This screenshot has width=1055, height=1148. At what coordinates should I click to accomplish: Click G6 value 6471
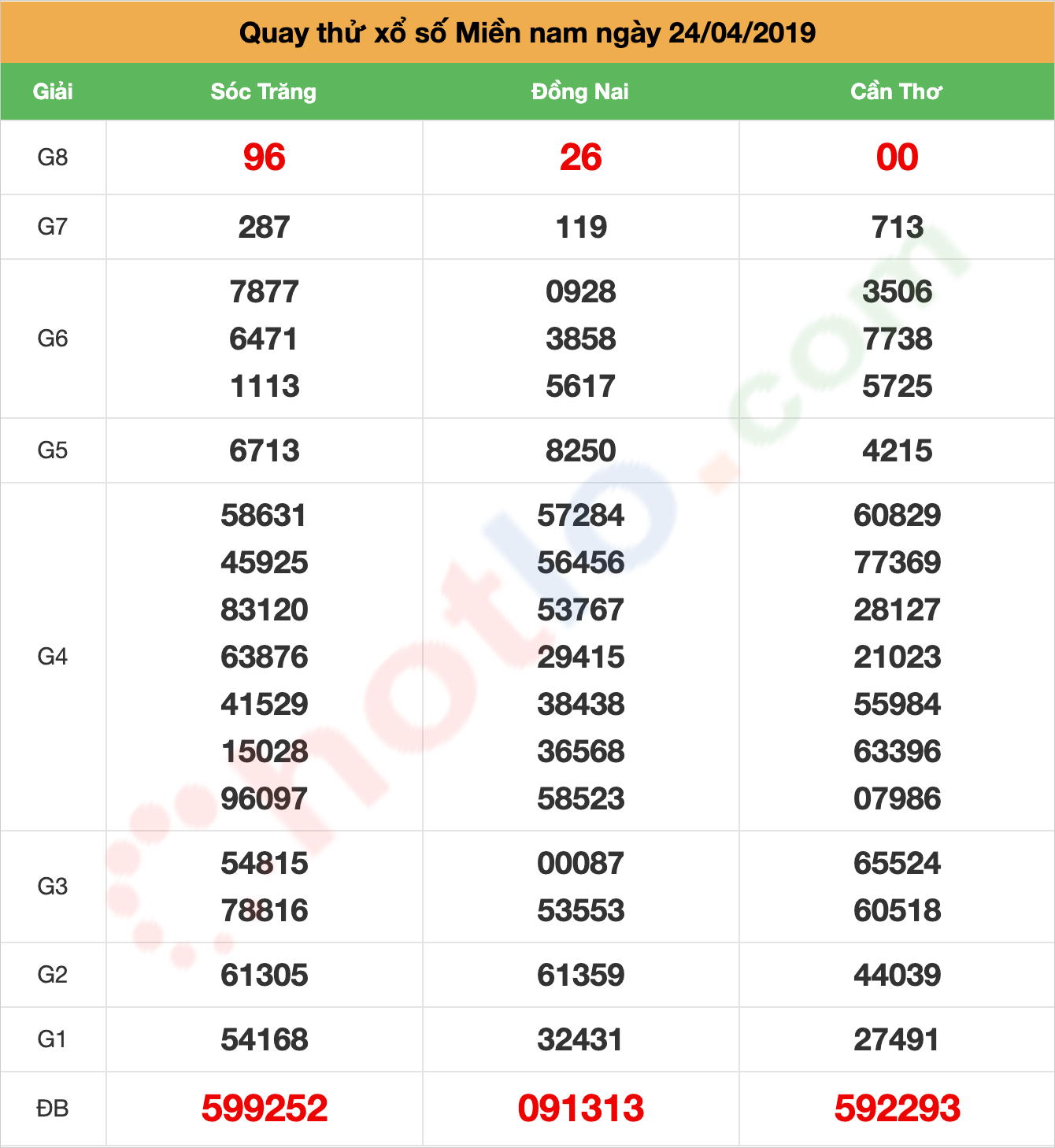[264, 339]
